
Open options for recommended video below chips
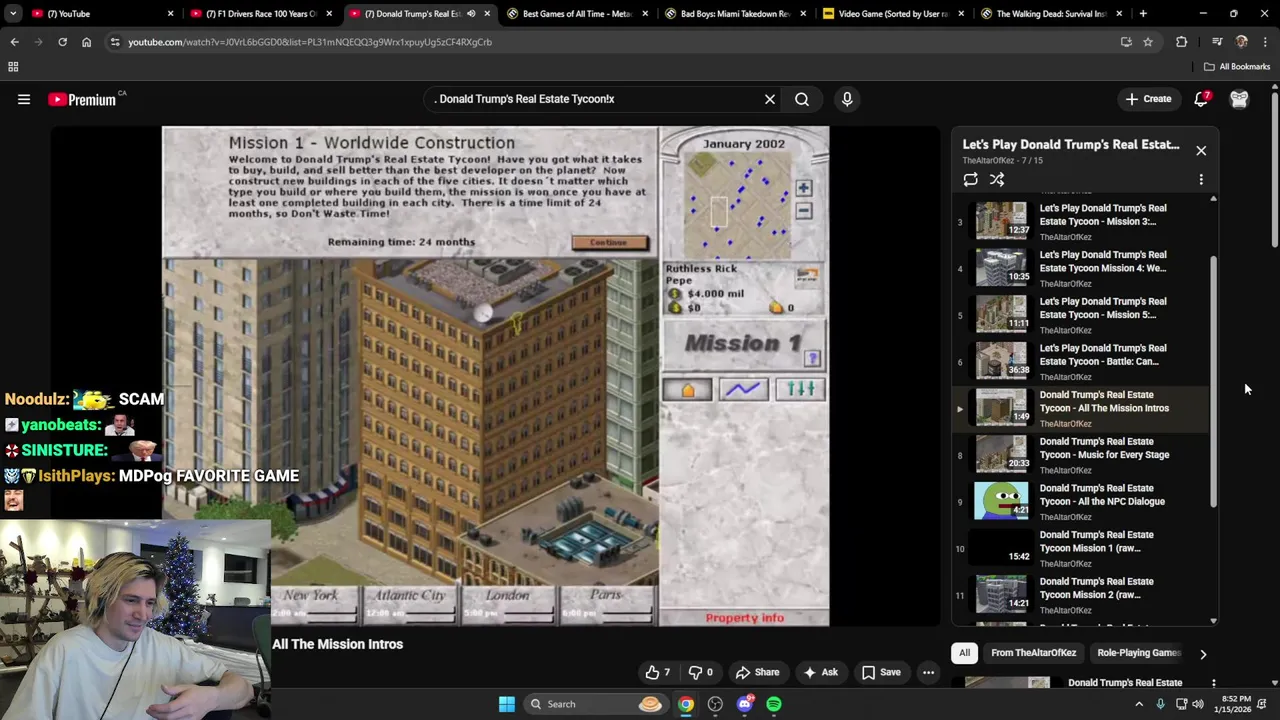click(x=1213, y=684)
